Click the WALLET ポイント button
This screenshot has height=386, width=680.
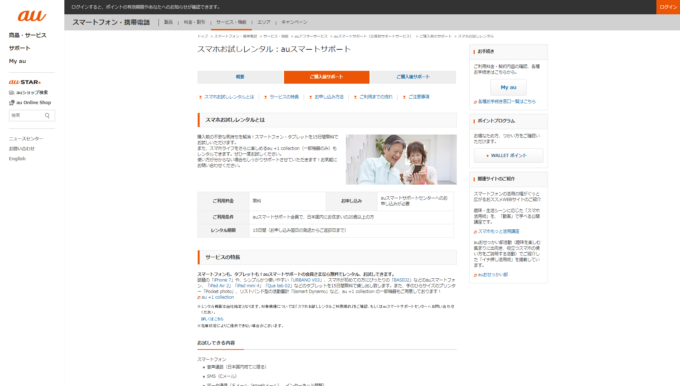click(508, 155)
